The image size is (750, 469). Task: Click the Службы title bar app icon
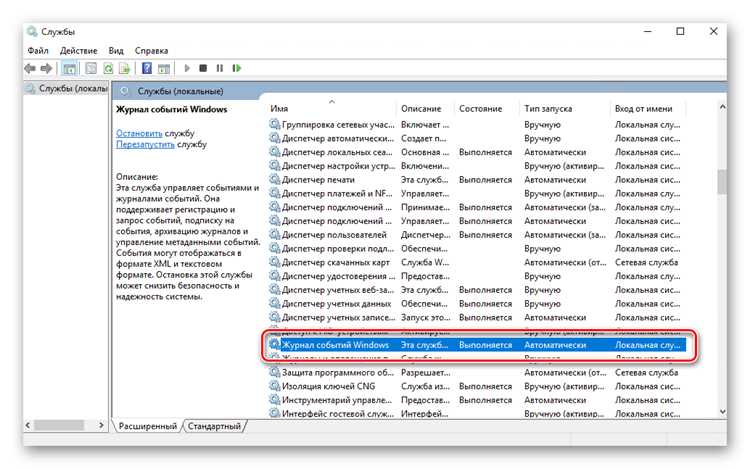pos(32,32)
